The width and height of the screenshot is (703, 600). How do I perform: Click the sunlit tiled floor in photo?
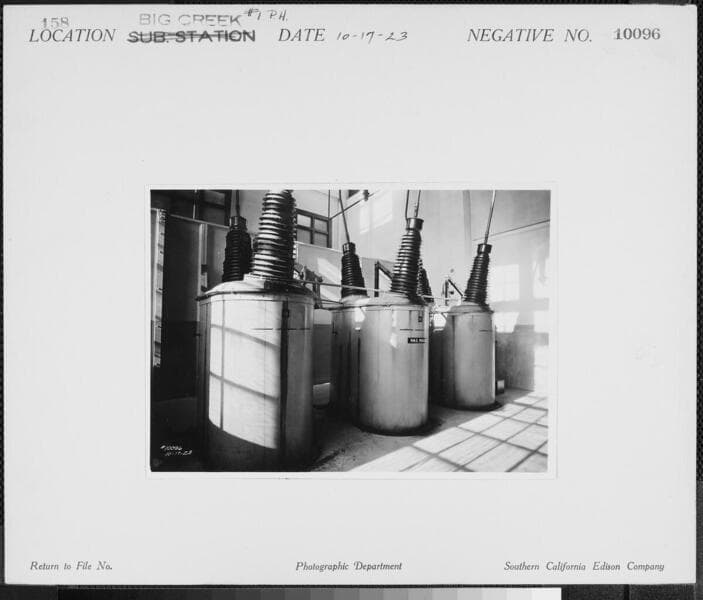[480, 440]
